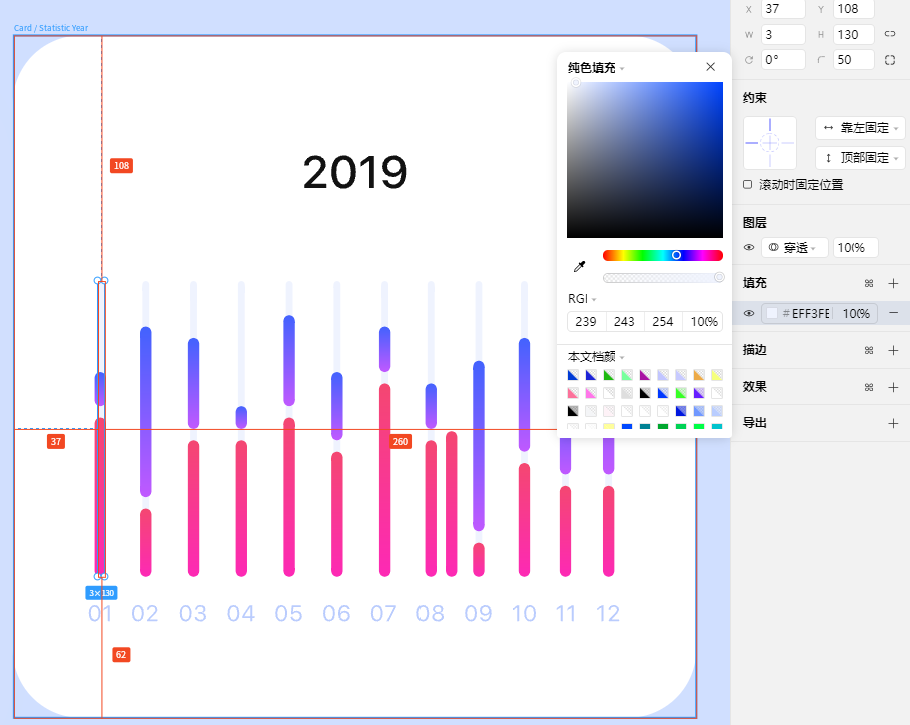Viewport: 910px width, 725px height.
Task: Add a stroke with plus icon
Action: pyautogui.click(x=893, y=350)
